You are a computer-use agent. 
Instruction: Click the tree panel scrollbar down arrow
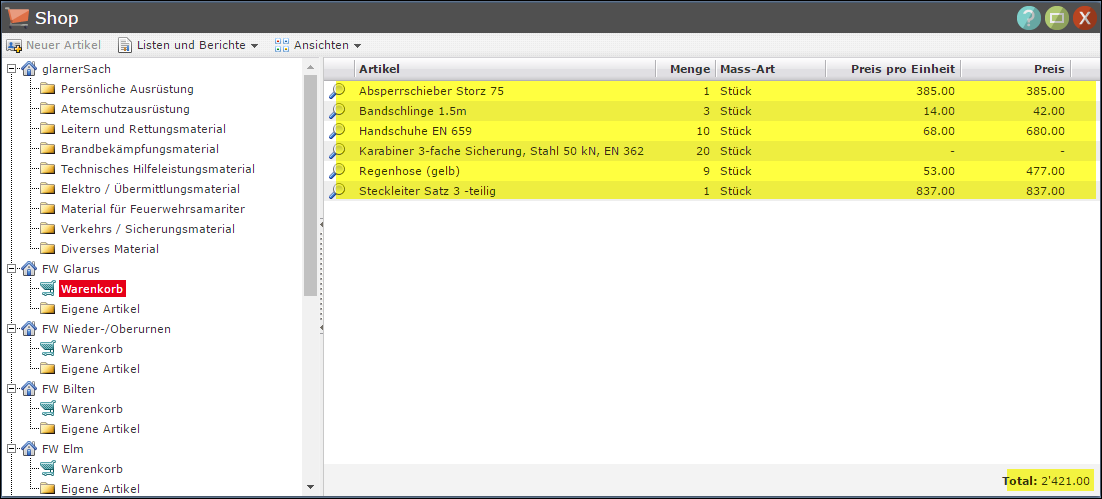pyautogui.click(x=310, y=487)
